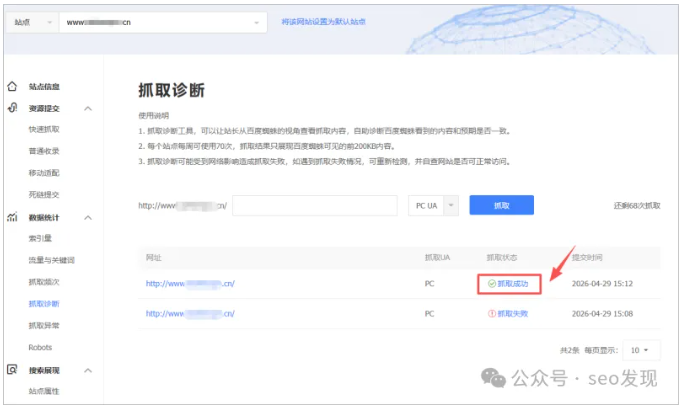Focus the URL path input field
The height and width of the screenshot is (411, 683).
coord(314,206)
